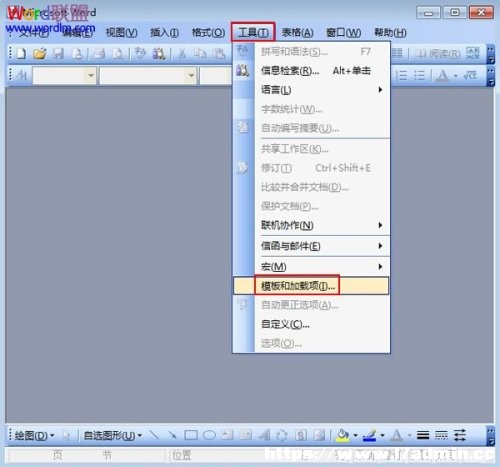
Task: Open the 帮助(H) menu
Action: click(x=390, y=33)
